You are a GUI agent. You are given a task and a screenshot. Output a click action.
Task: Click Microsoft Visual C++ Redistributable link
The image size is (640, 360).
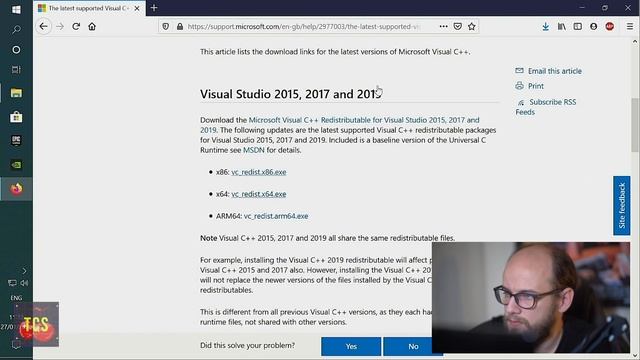(339, 125)
